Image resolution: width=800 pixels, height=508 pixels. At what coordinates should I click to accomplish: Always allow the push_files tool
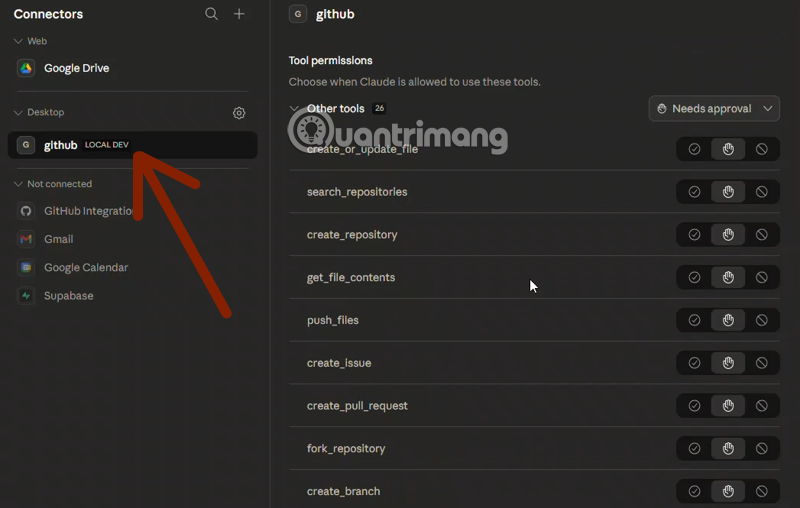(694, 320)
